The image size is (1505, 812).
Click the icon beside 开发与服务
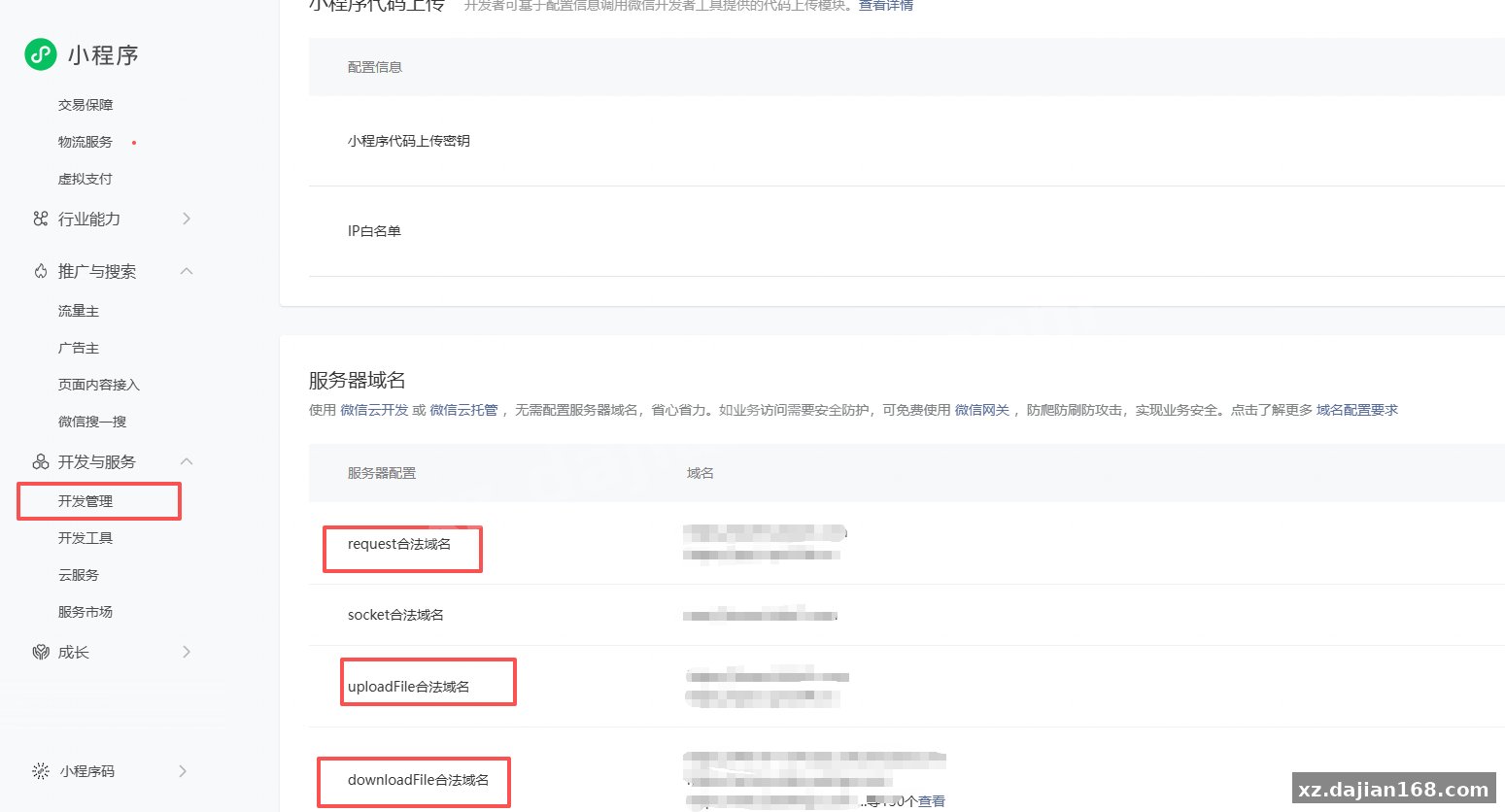coord(40,461)
